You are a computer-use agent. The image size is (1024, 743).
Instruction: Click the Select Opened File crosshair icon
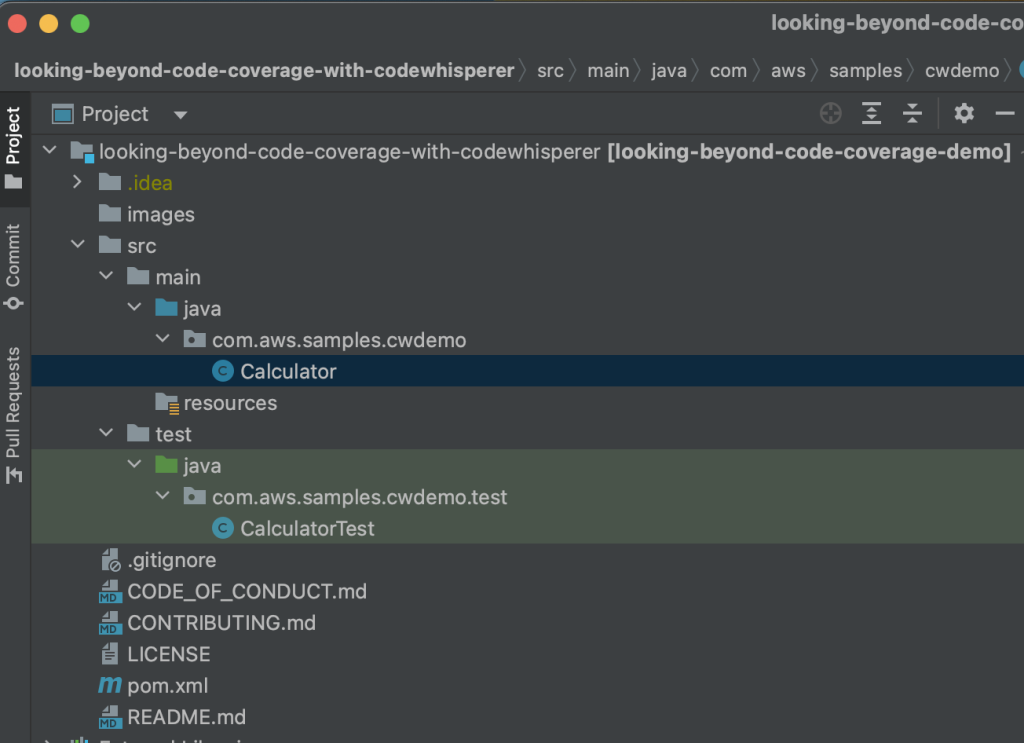(x=831, y=113)
